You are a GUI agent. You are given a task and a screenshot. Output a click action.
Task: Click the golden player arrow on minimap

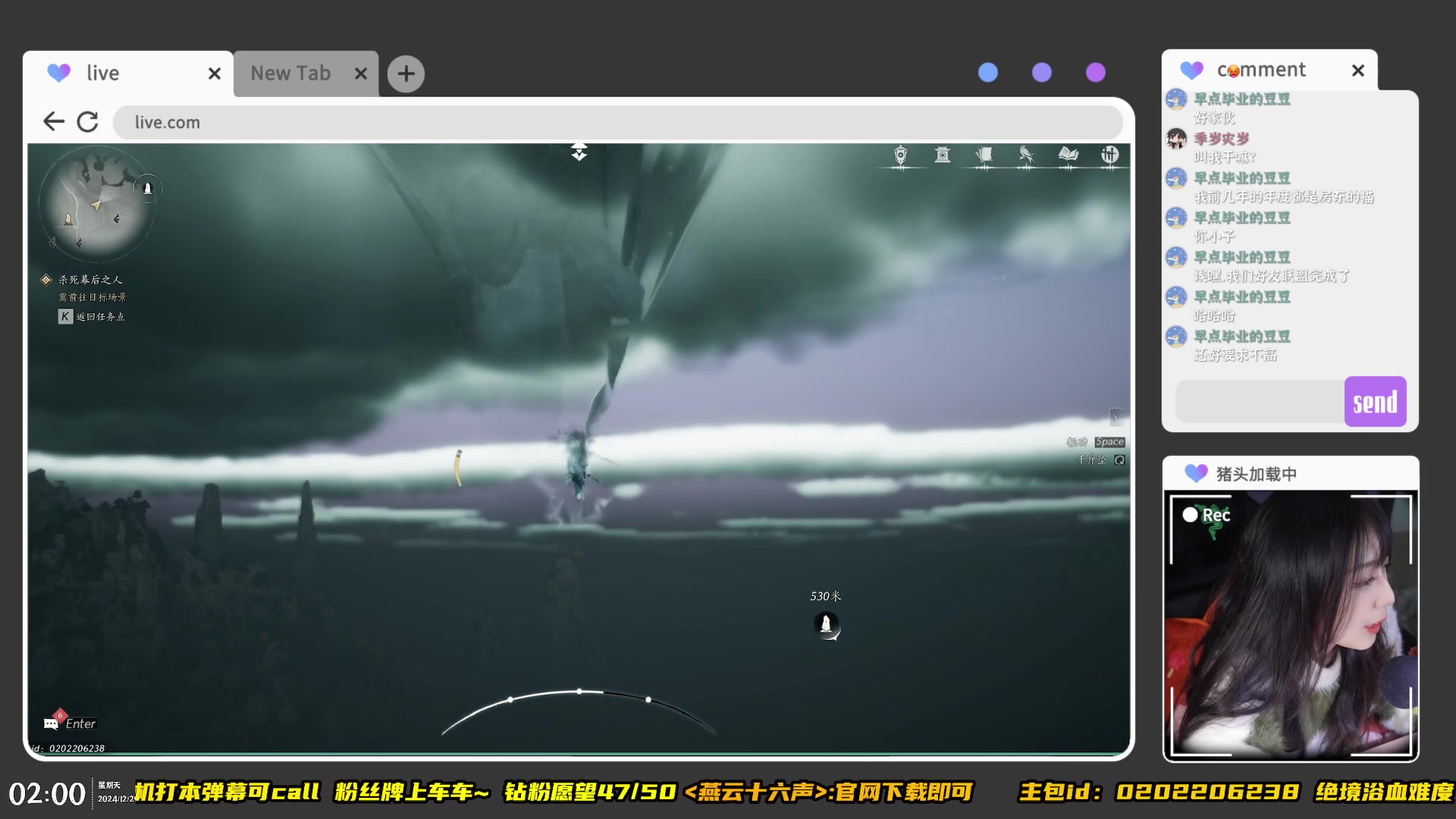(x=96, y=205)
